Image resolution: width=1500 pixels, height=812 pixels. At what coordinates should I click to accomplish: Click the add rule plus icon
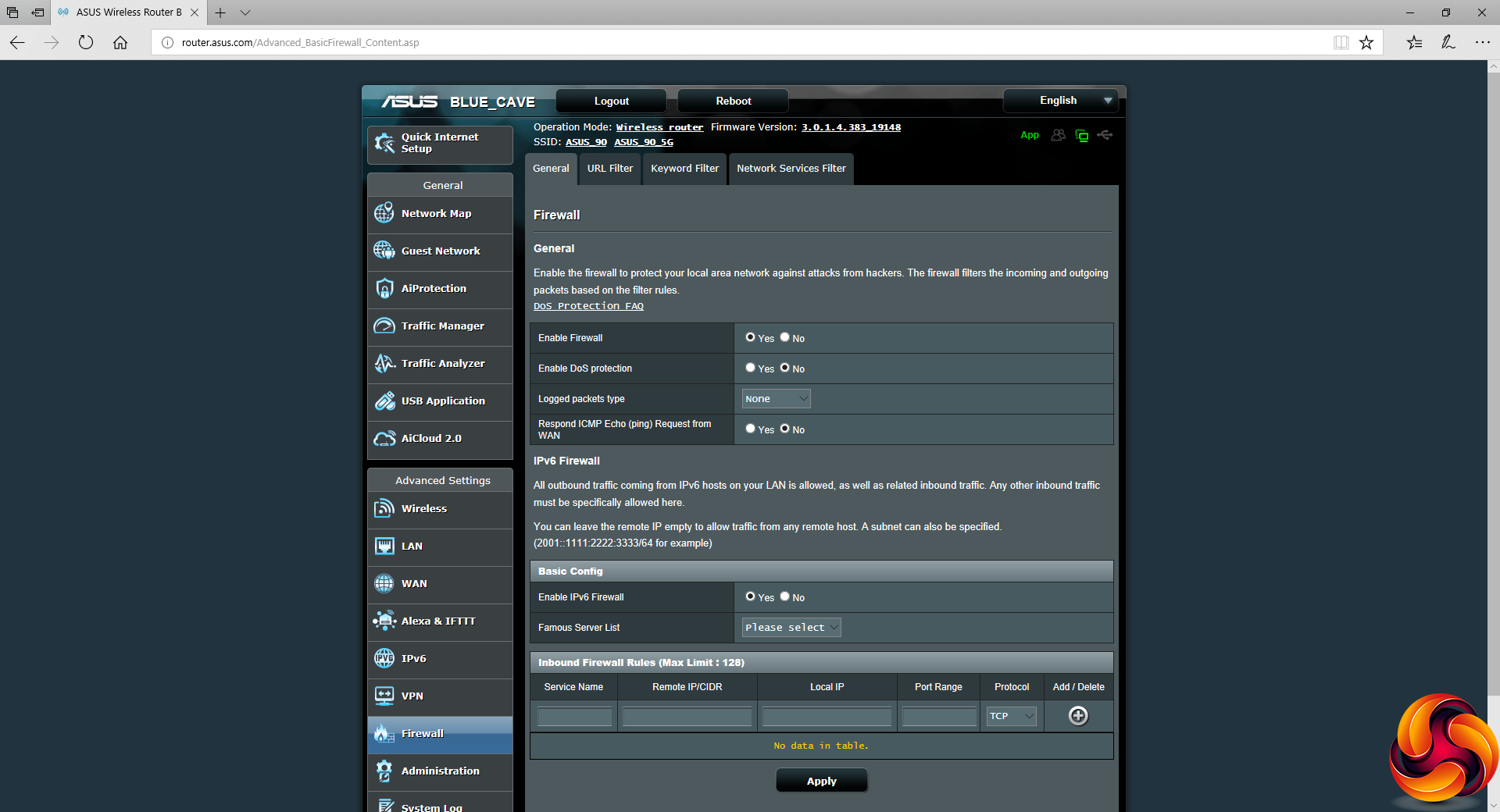click(x=1078, y=716)
